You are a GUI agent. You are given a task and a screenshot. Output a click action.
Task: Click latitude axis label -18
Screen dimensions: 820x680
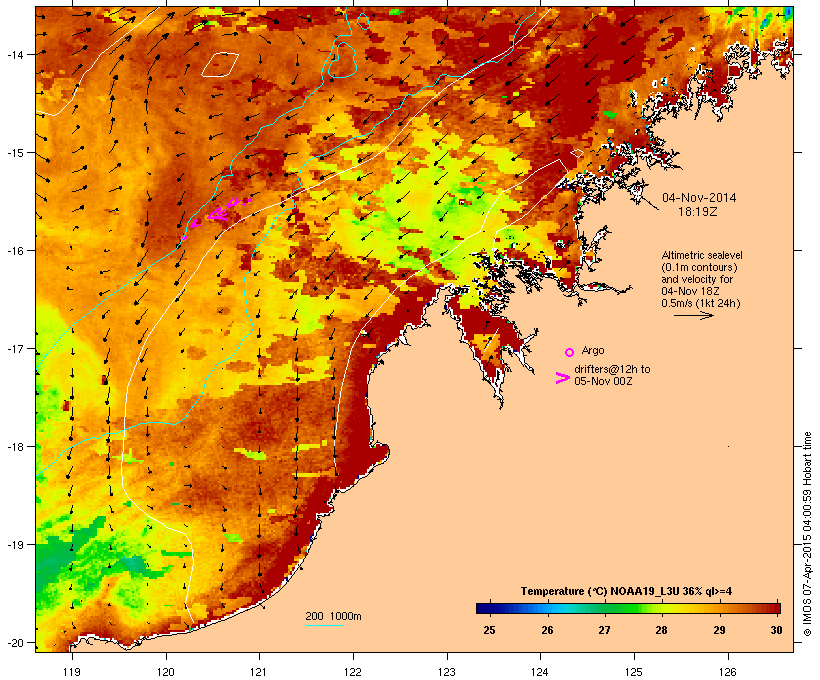14,446
